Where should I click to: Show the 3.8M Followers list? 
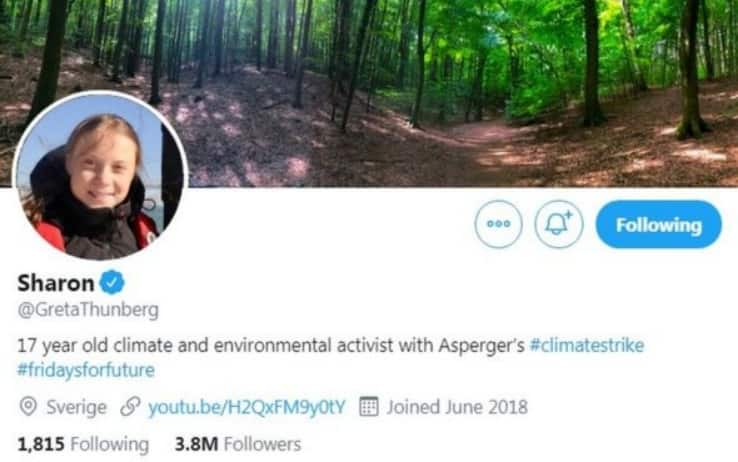click(x=237, y=443)
